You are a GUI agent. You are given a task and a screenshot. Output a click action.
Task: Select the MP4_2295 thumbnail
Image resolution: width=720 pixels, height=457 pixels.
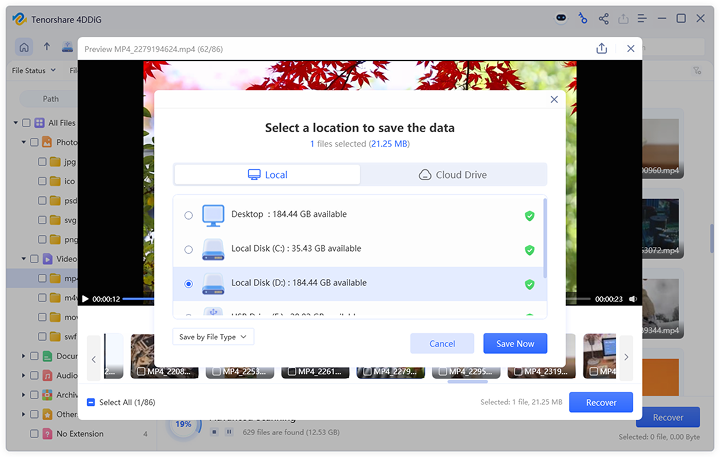pos(466,371)
